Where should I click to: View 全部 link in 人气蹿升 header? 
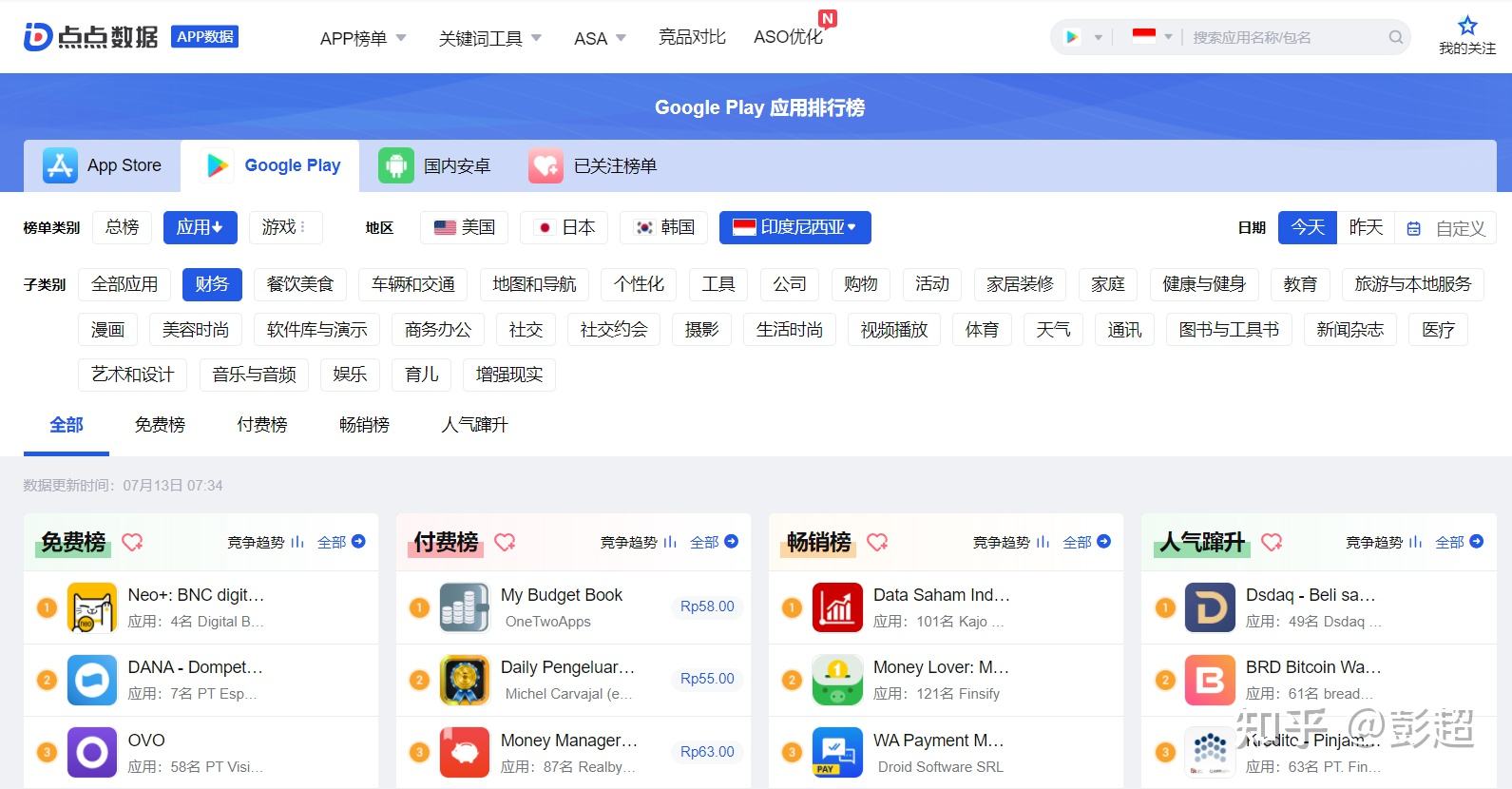coord(1459,542)
